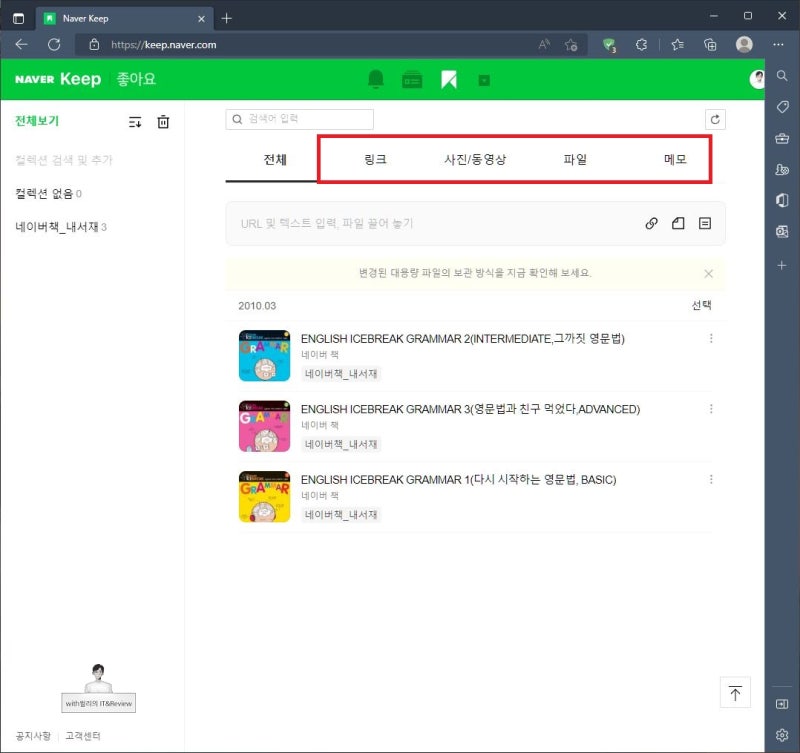This screenshot has width=800, height=753.
Task: Open the tab actions menu icon
Action: coord(18,19)
